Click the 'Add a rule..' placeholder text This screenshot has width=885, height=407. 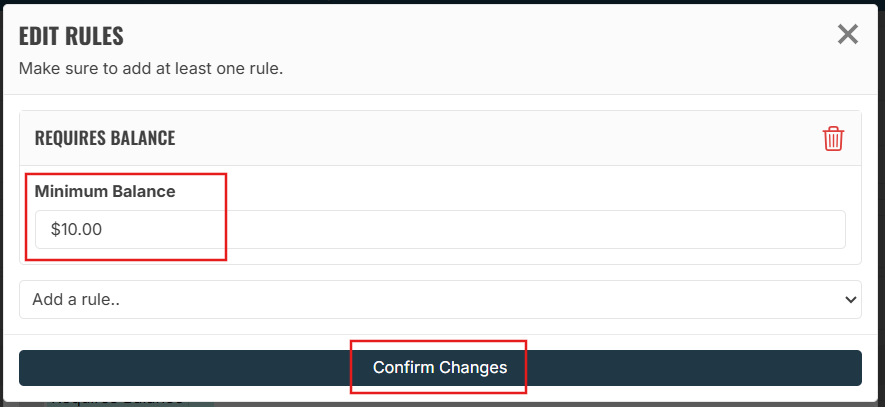point(77,299)
